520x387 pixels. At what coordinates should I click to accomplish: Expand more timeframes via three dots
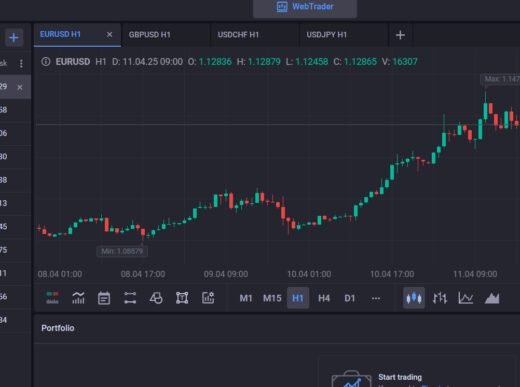coord(376,298)
